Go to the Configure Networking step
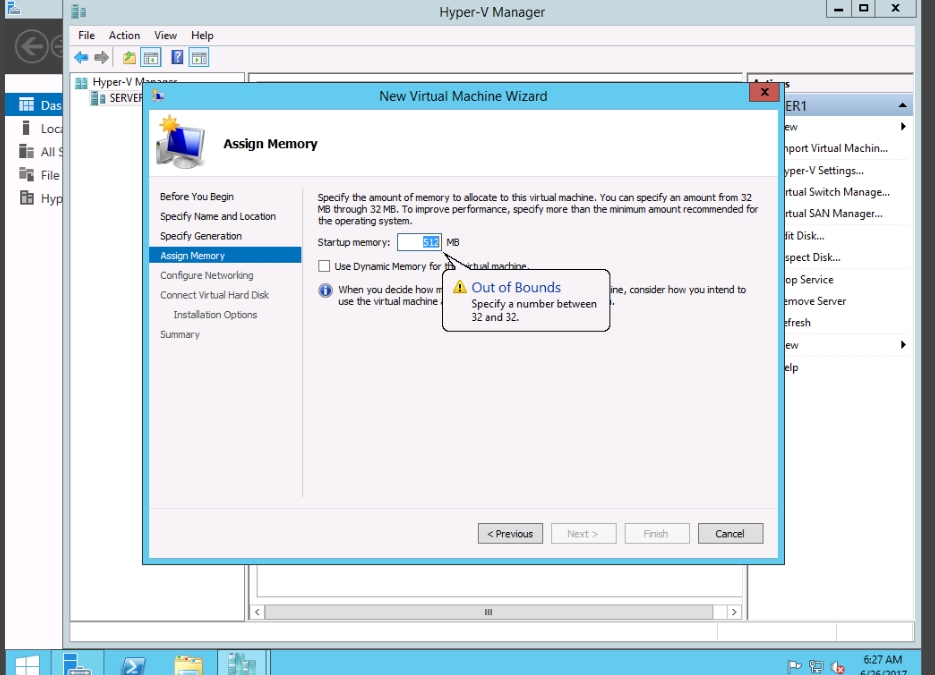Viewport: 935px width, 675px height. (x=206, y=275)
